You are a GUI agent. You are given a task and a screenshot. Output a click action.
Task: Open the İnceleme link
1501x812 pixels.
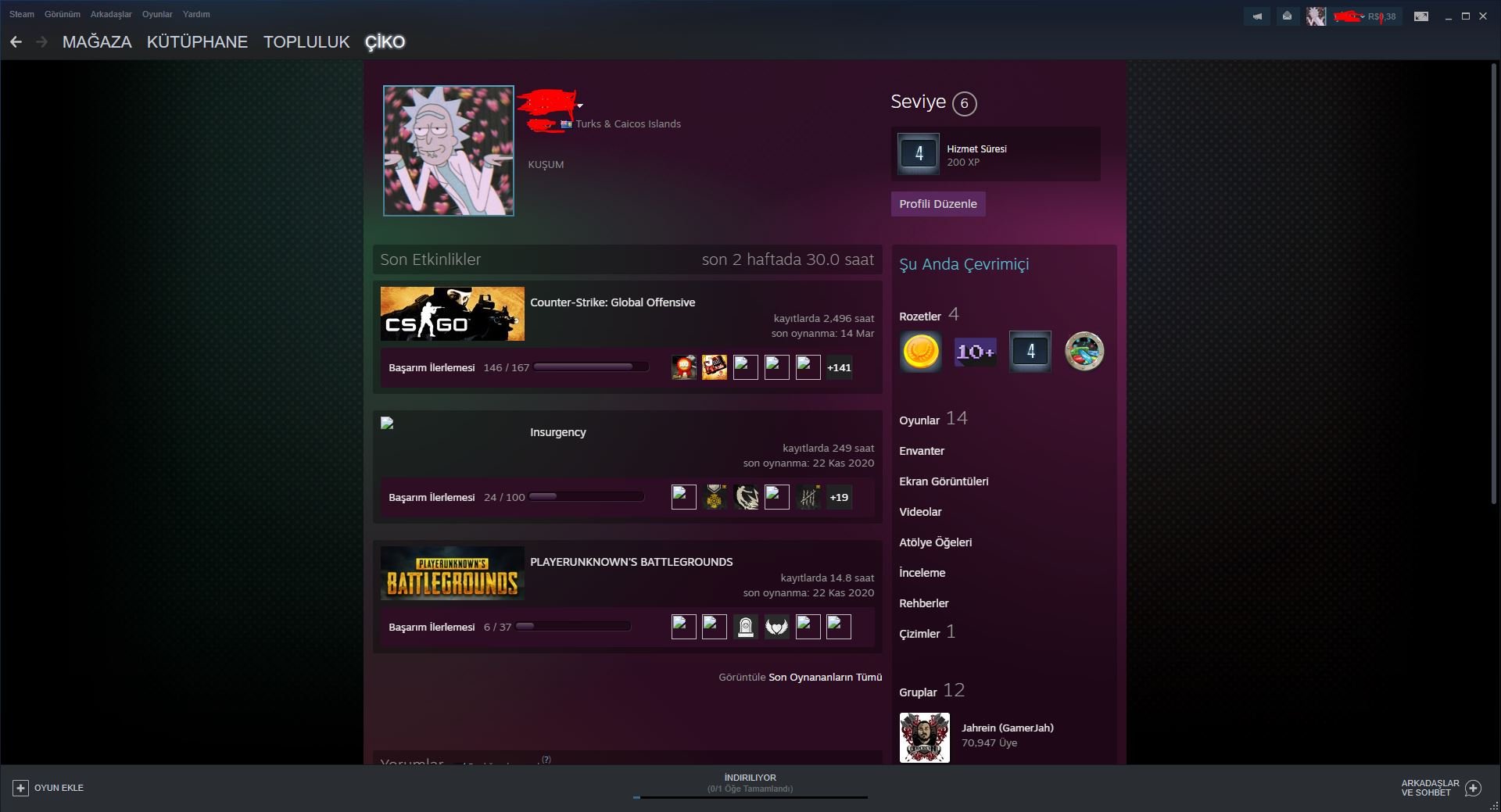922,573
